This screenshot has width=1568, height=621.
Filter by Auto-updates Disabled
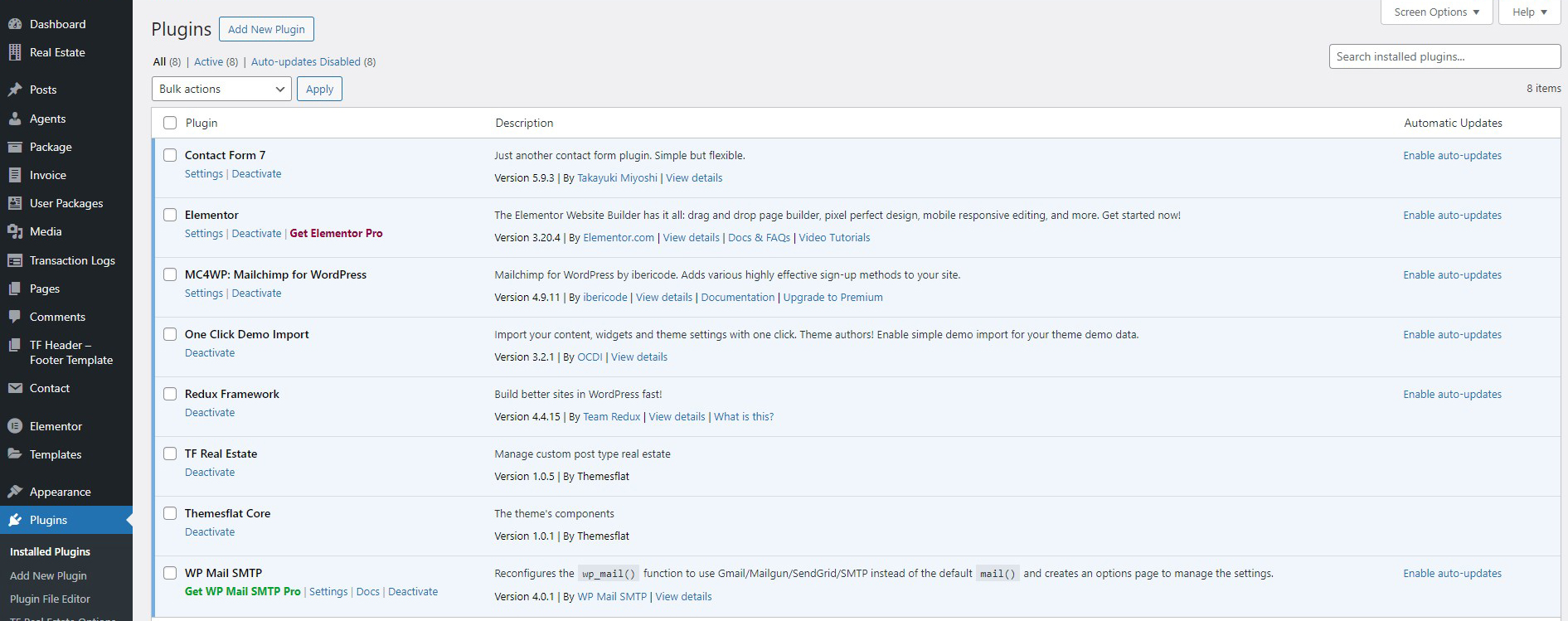pyautogui.click(x=306, y=61)
